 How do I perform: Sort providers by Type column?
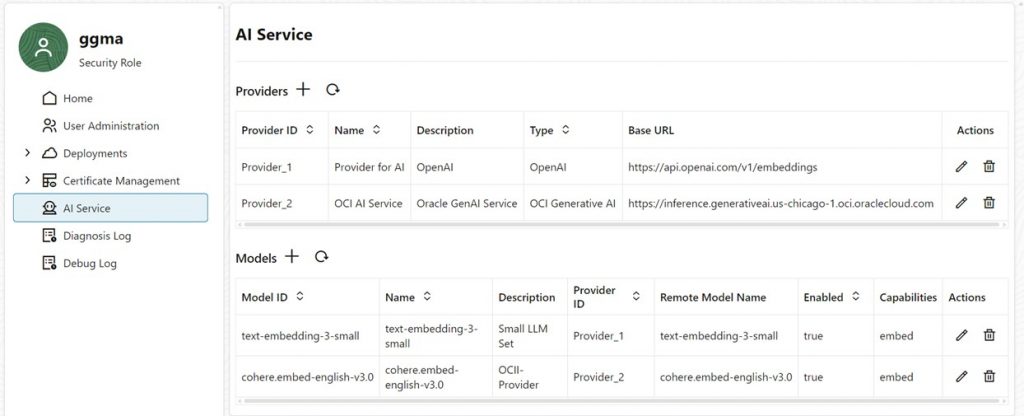point(565,130)
